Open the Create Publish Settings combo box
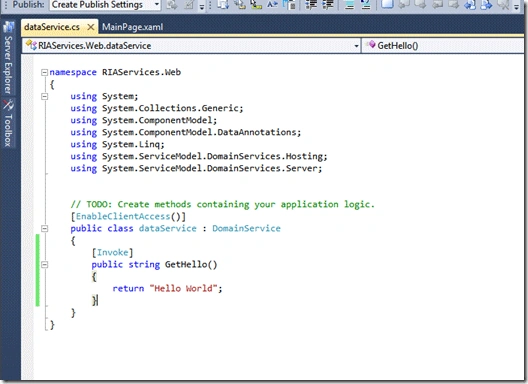 pos(105,5)
